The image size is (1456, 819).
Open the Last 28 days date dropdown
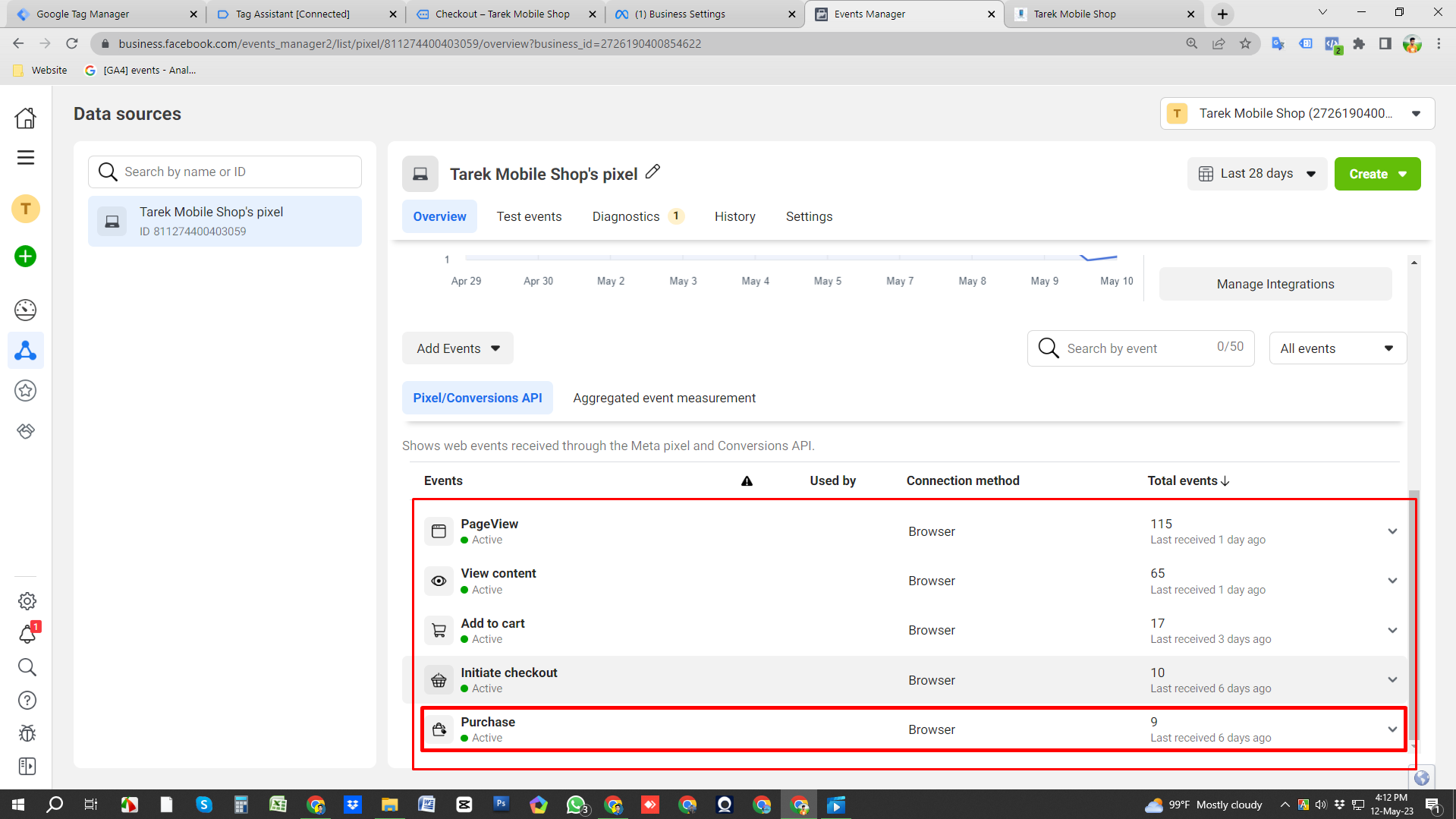pos(1256,174)
